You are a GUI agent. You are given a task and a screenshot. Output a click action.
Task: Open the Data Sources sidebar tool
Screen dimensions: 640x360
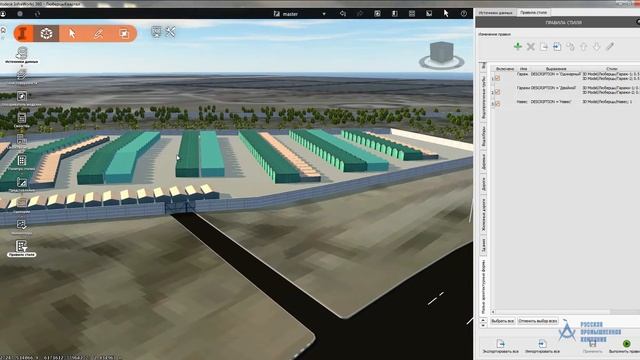[22, 55]
